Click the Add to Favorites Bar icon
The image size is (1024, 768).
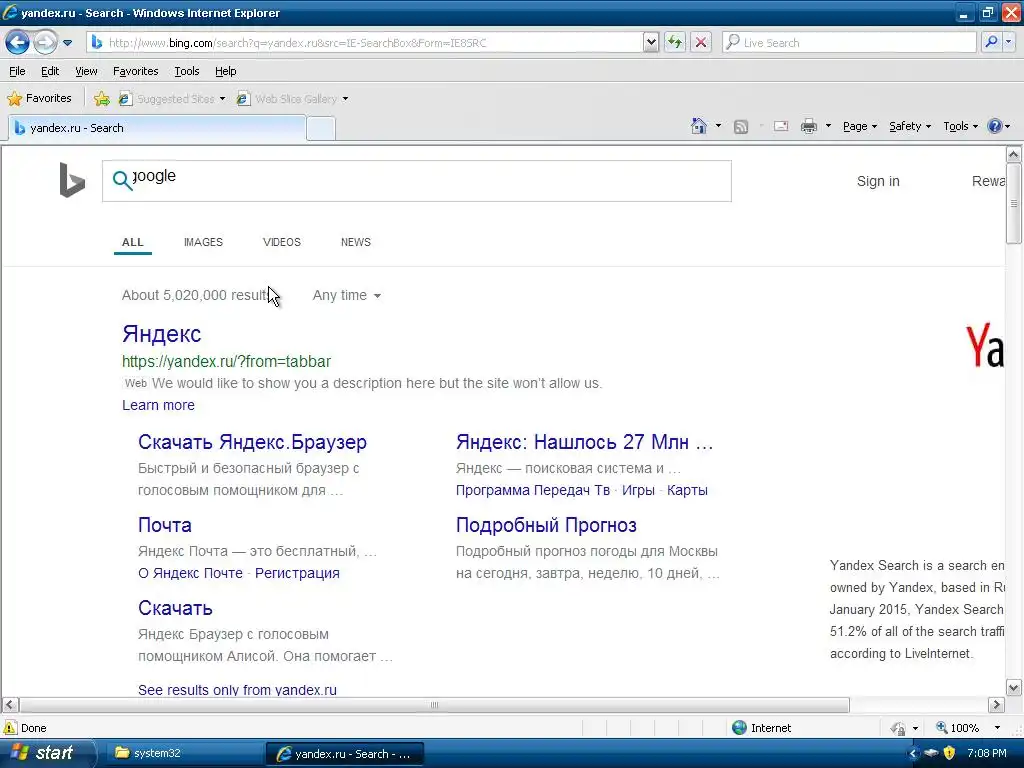point(102,99)
